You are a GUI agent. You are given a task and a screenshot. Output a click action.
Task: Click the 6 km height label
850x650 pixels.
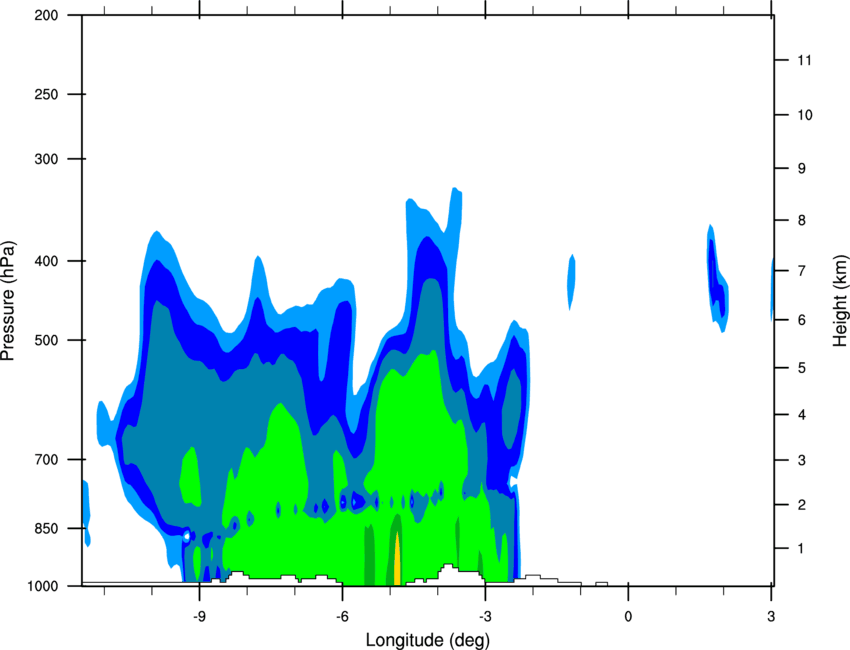tap(801, 320)
